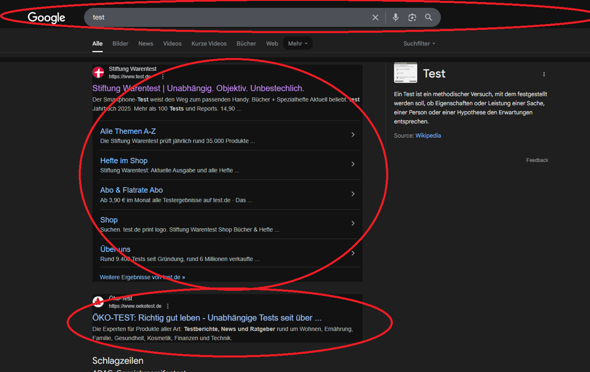
Task: Expand chevron for Über uns
Action: [353, 253]
